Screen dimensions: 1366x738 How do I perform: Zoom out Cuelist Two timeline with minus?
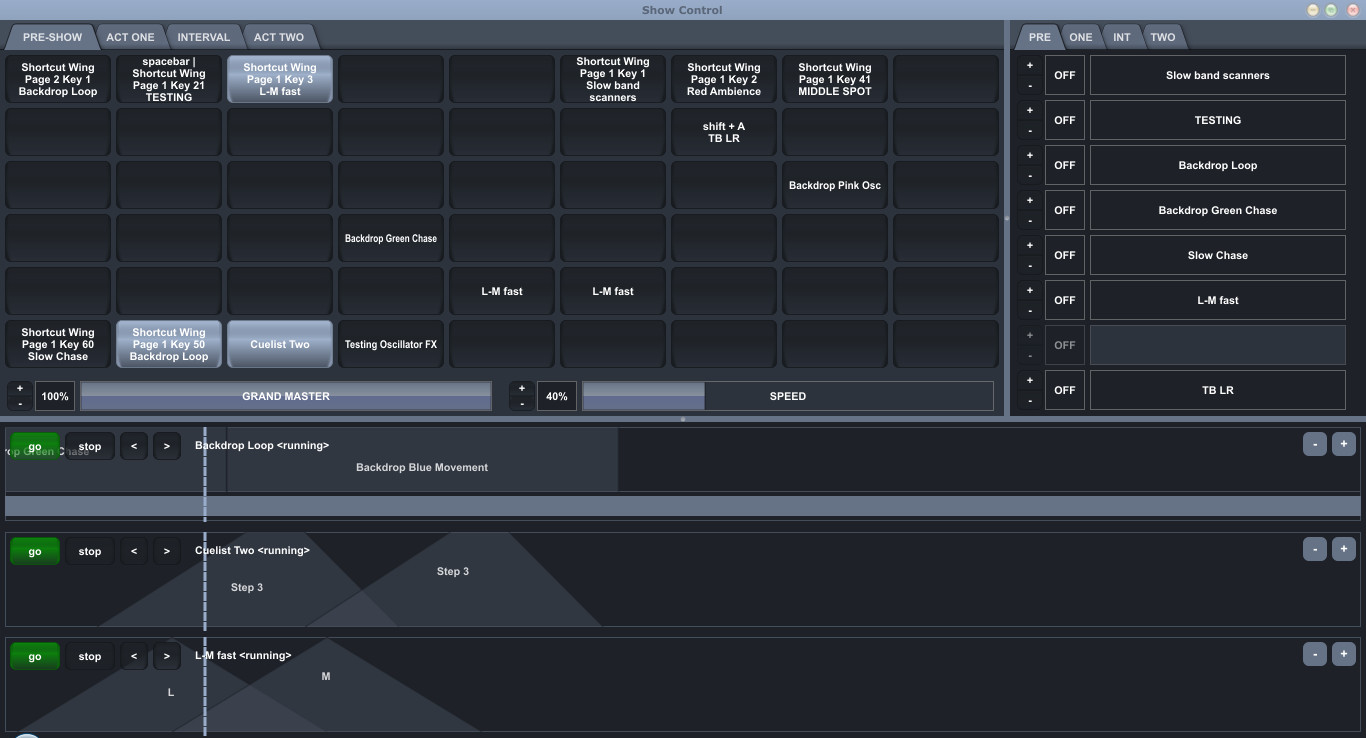(x=1315, y=549)
